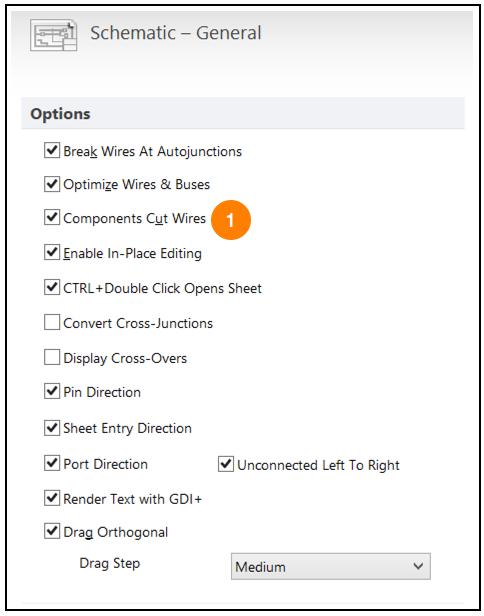484x616 pixels.
Task: Toggle Pin Direction checkbox
Action: point(52,391)
